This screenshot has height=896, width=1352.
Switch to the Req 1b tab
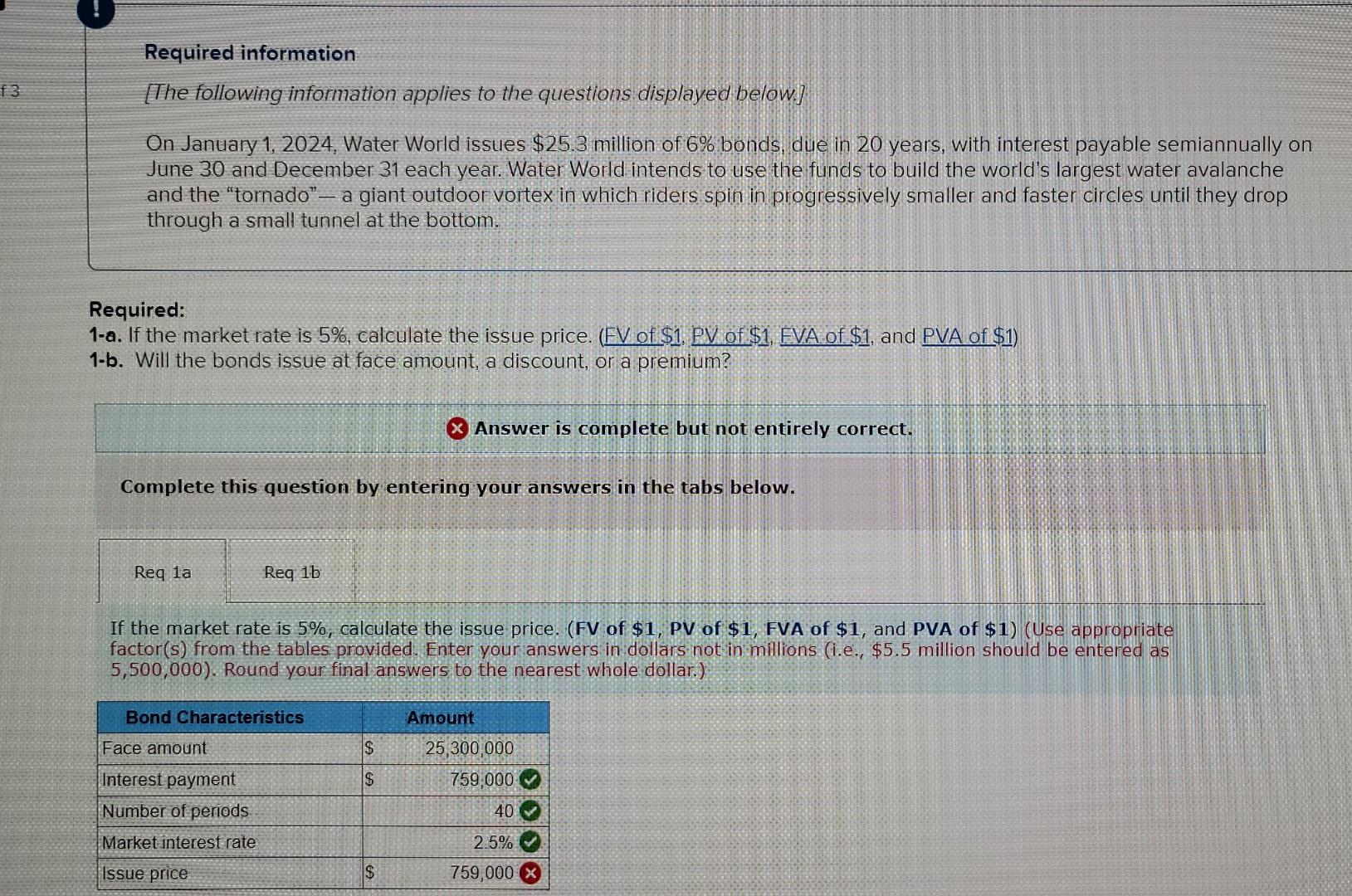click(291, 572)
